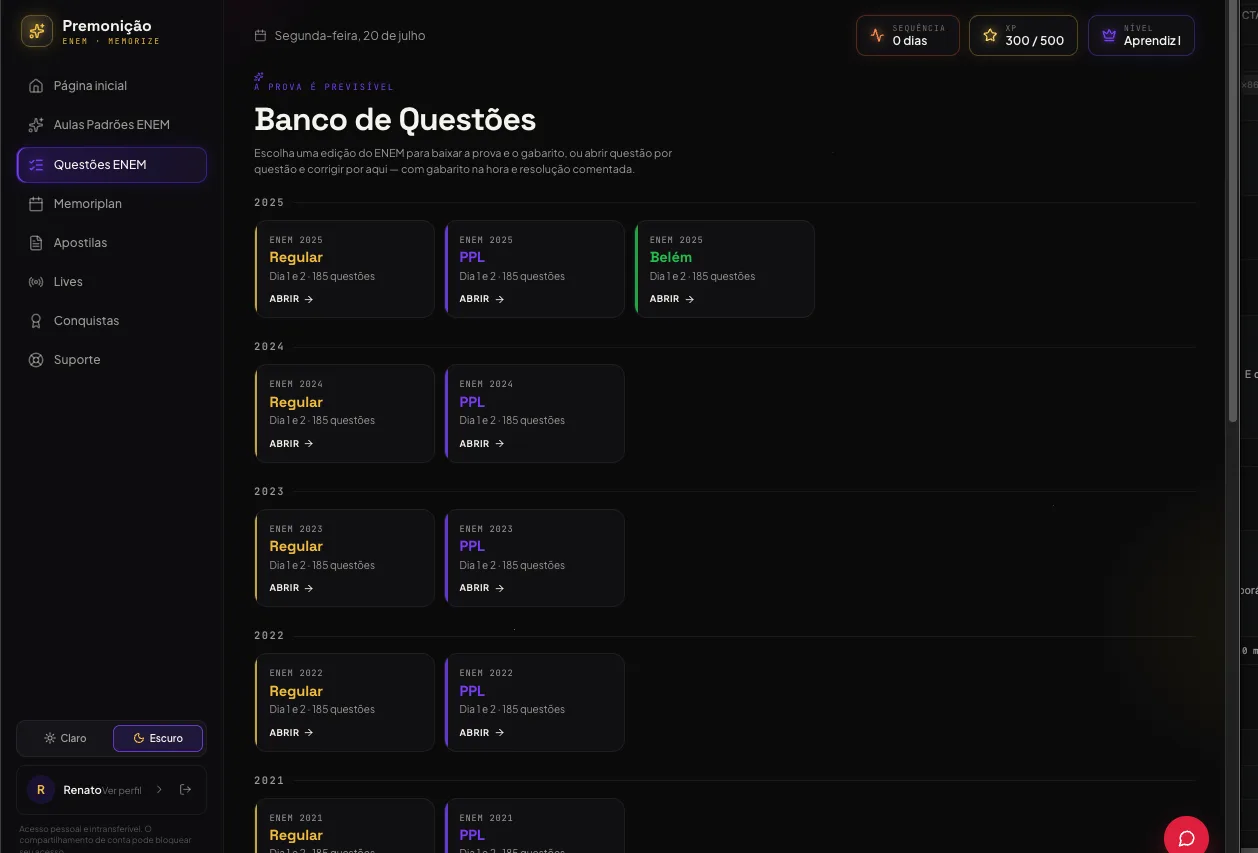Select Questões ENEM checklist icon
The width and height of the screenshot is (1258, 853).
pyautogui.click(x=36, y=165)
